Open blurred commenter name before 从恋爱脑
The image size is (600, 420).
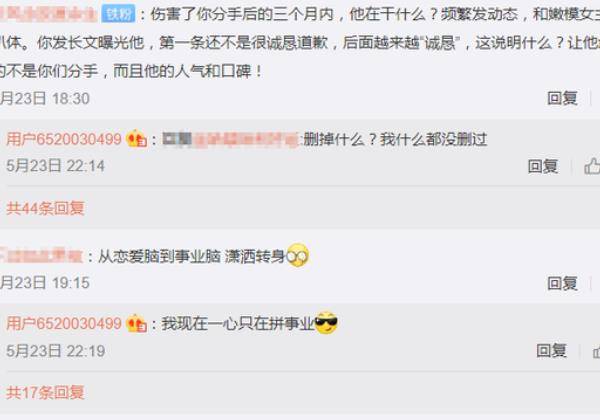pyautogui.click(x=41, y=256)
